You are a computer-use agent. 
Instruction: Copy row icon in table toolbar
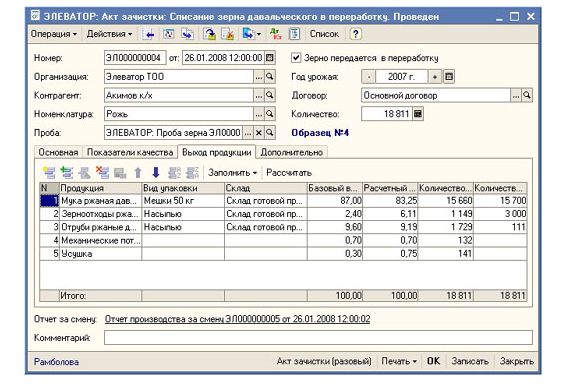(x=67, y=173)
